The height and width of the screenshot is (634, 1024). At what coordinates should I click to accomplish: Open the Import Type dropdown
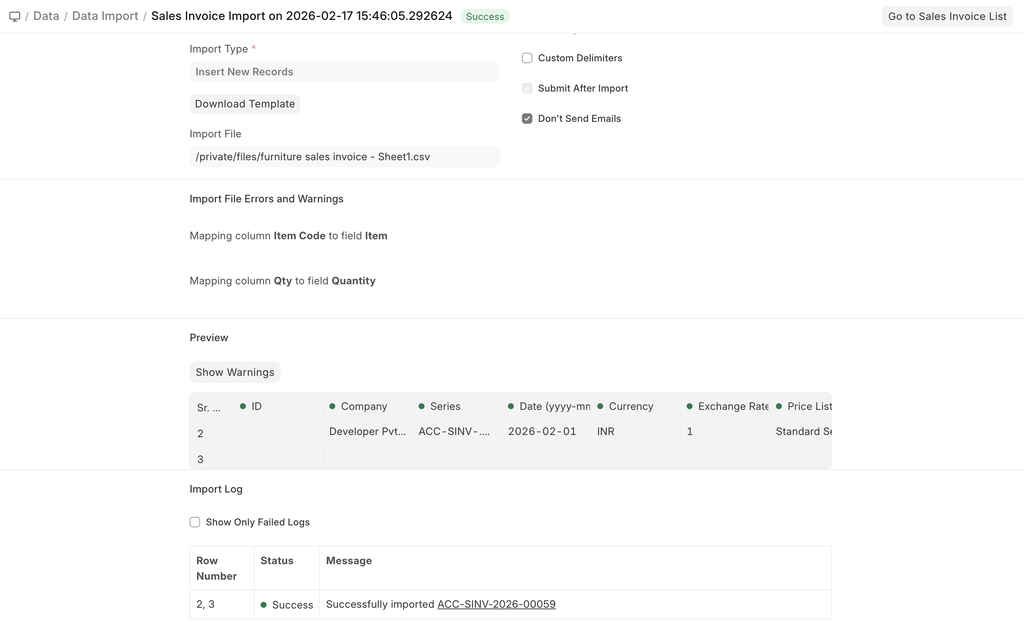[x=344, y=72]
